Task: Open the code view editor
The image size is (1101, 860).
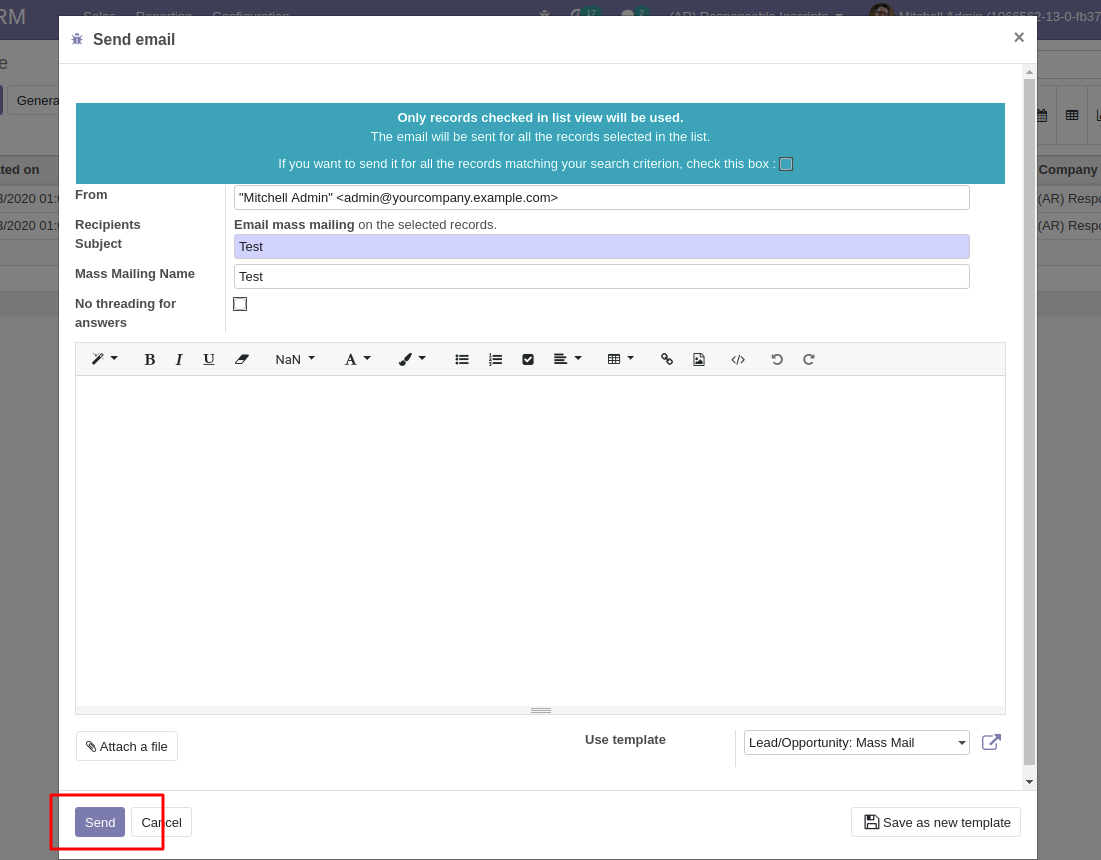Action: [738, 359]
